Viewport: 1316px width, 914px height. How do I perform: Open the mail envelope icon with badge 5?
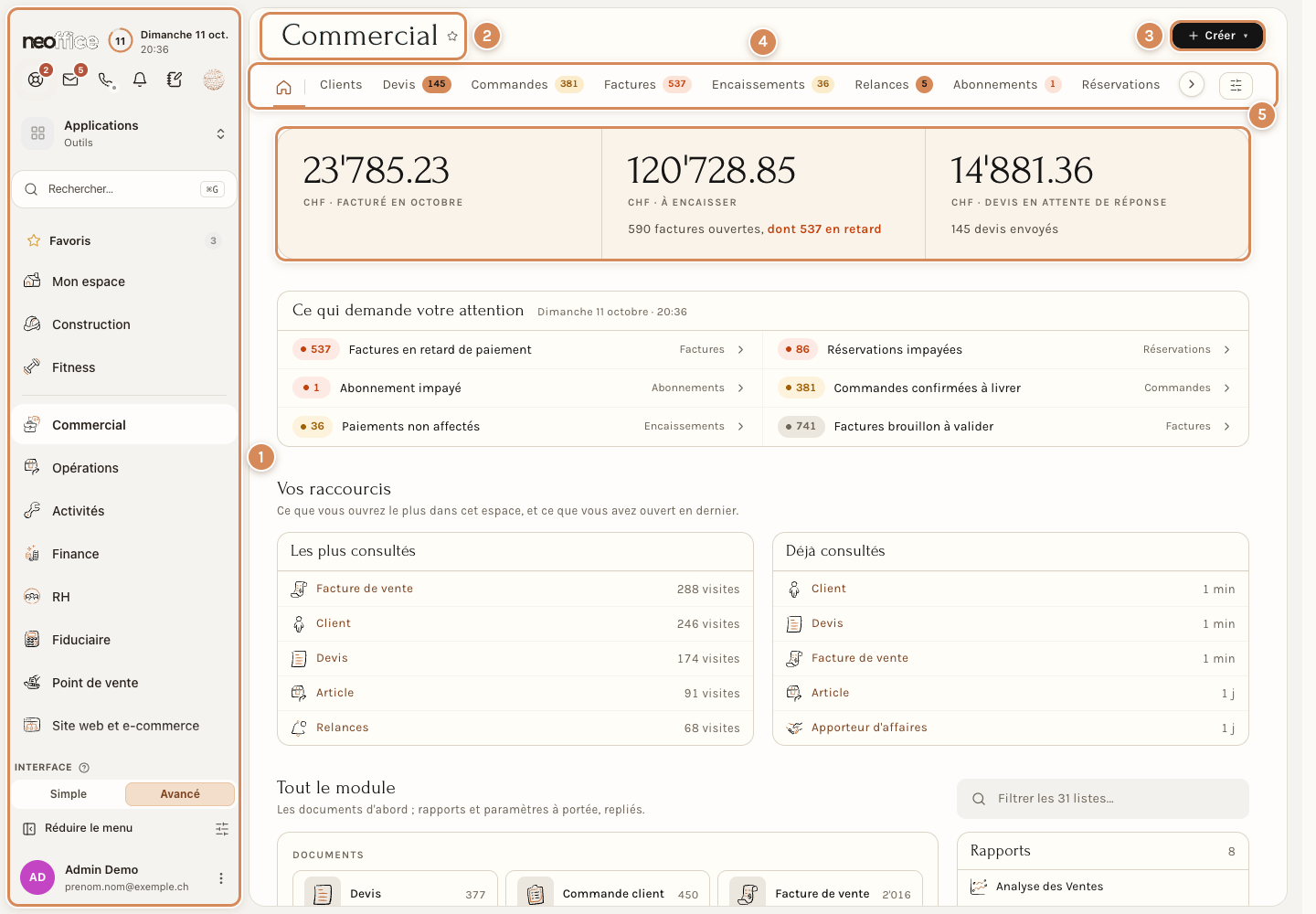tap(70, 80)
